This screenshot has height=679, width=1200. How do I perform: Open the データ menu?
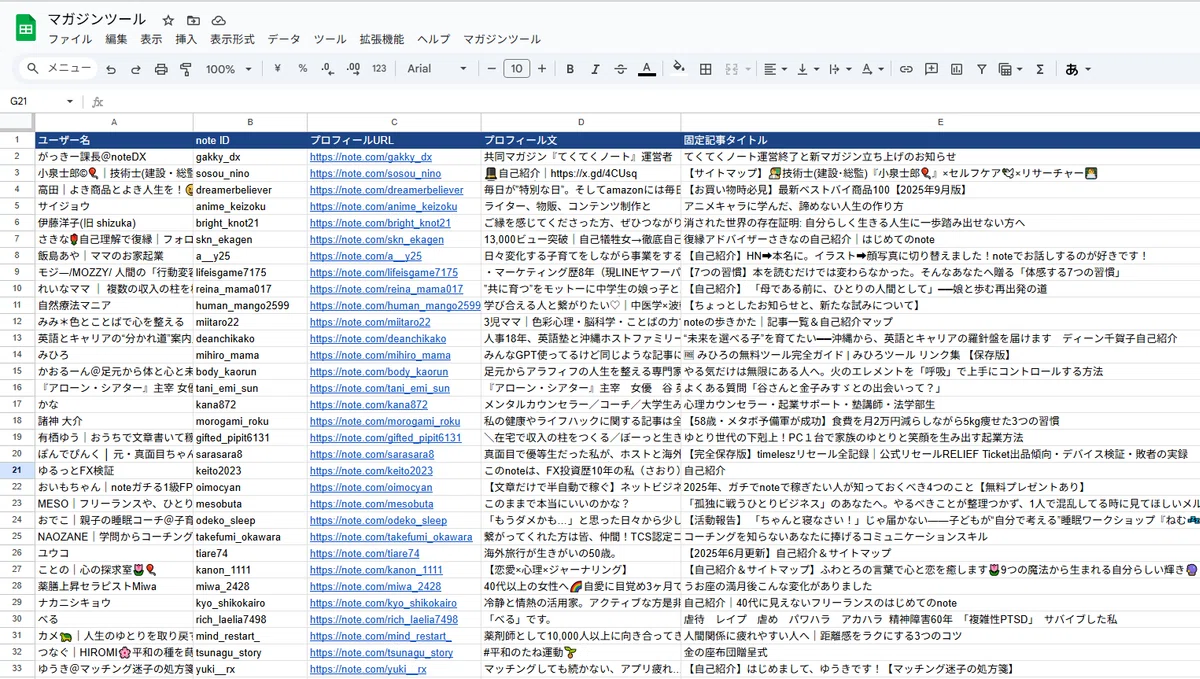283,39
